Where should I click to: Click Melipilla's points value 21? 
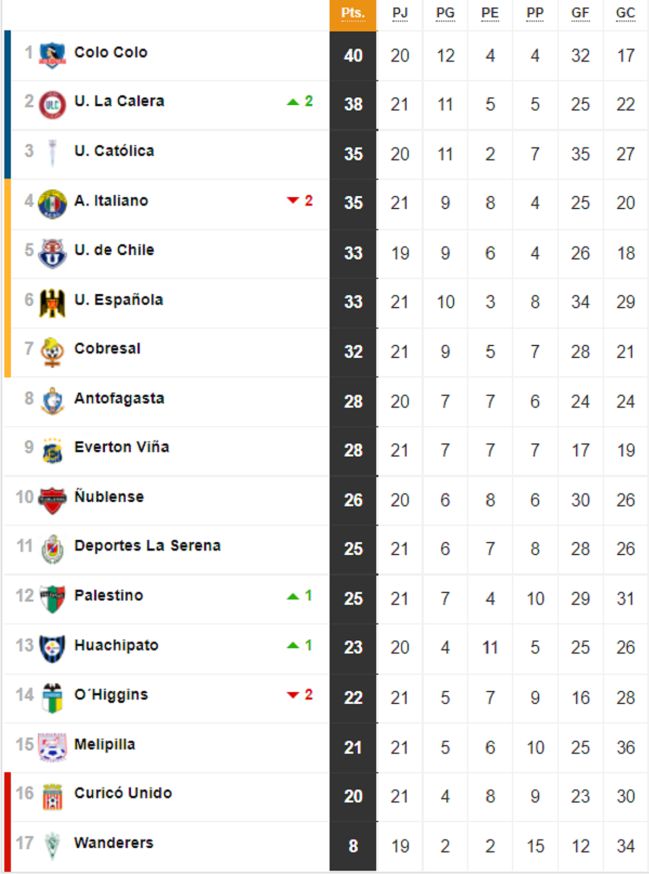pos(353,745)
